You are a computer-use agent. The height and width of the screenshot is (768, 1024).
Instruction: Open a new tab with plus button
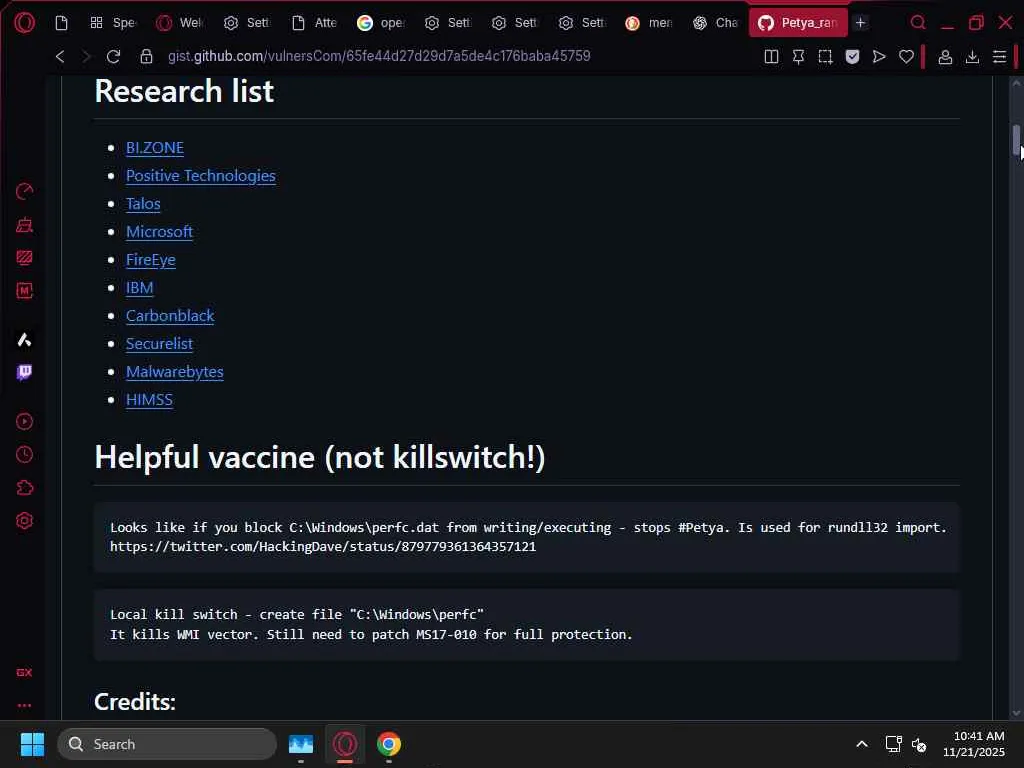click(x=861, y=23)
